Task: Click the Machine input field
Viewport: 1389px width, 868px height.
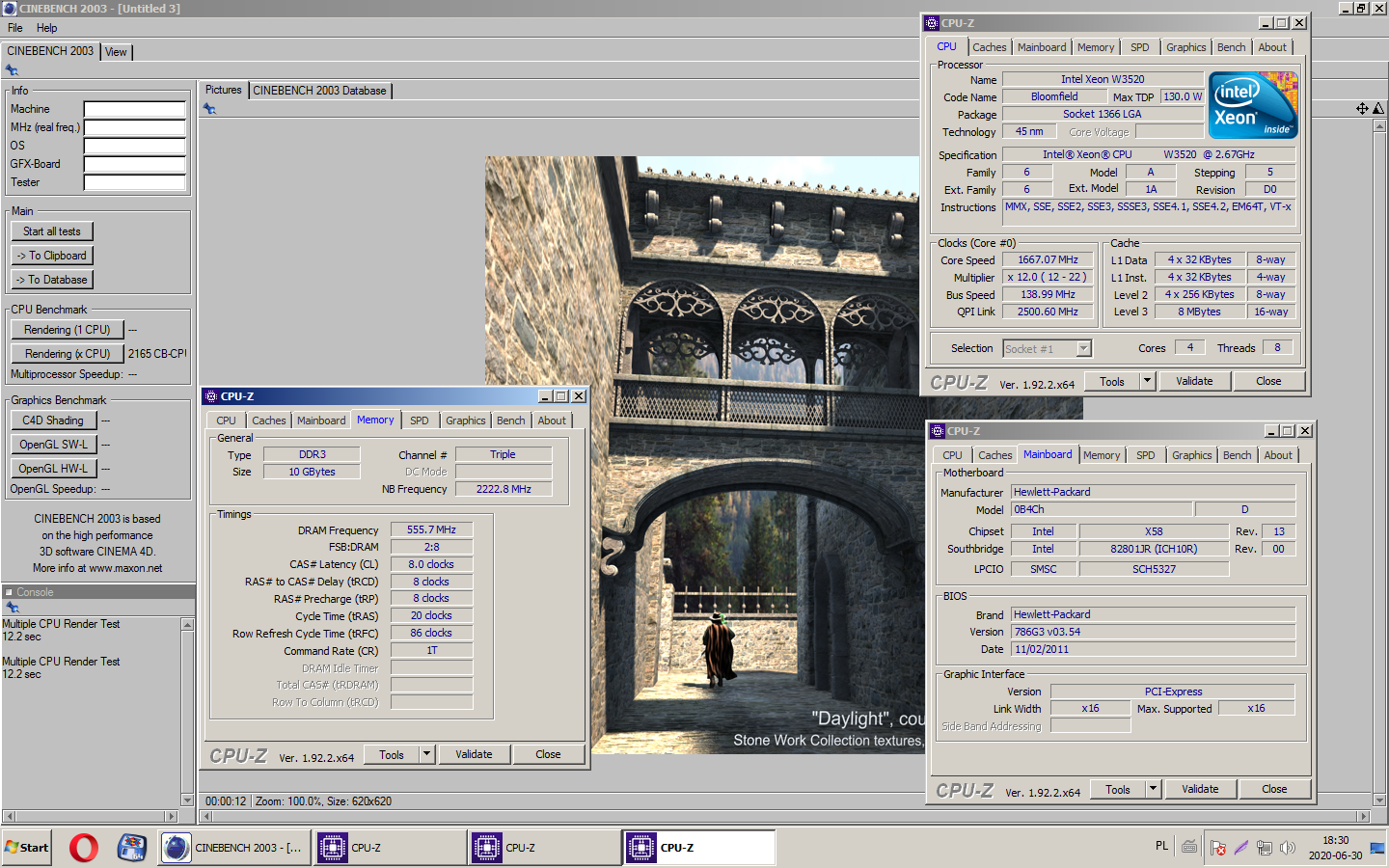Action: tap(134, 109)
